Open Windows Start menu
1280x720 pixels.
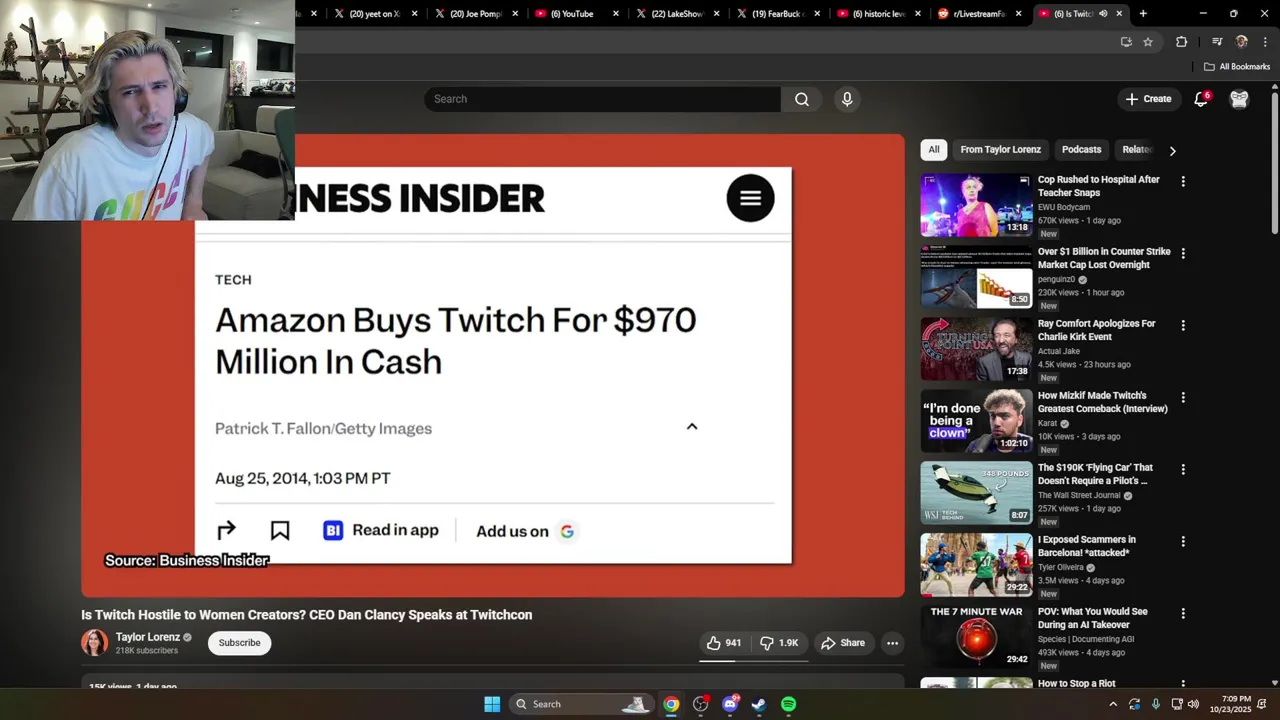tap(492, 704)
